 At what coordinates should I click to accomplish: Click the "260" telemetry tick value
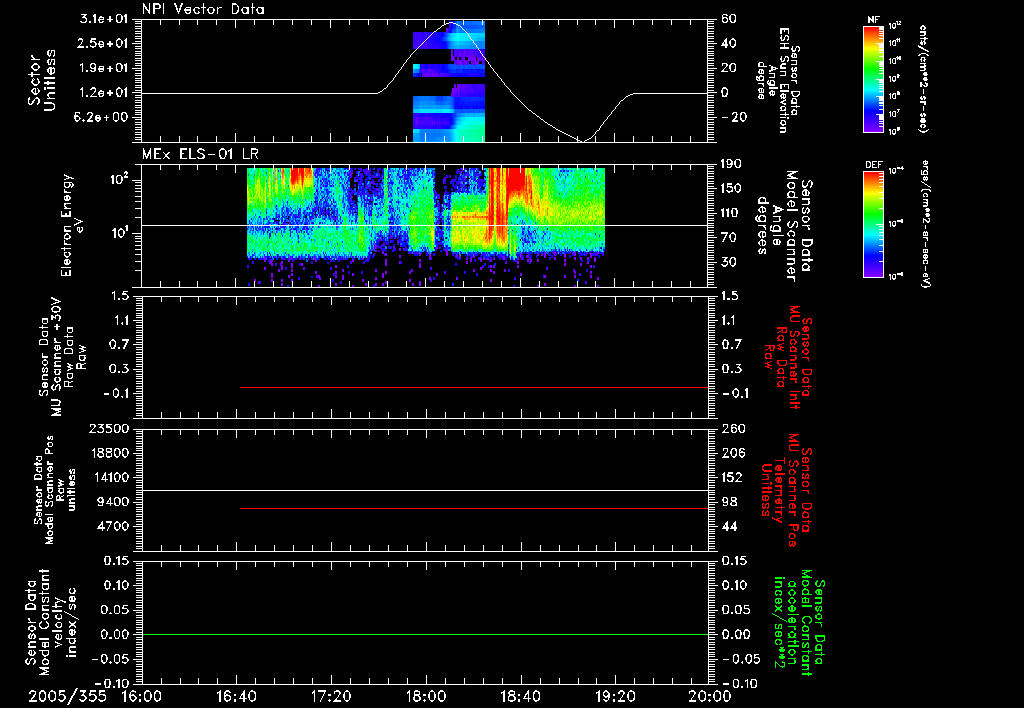click(x=733, y=428)
